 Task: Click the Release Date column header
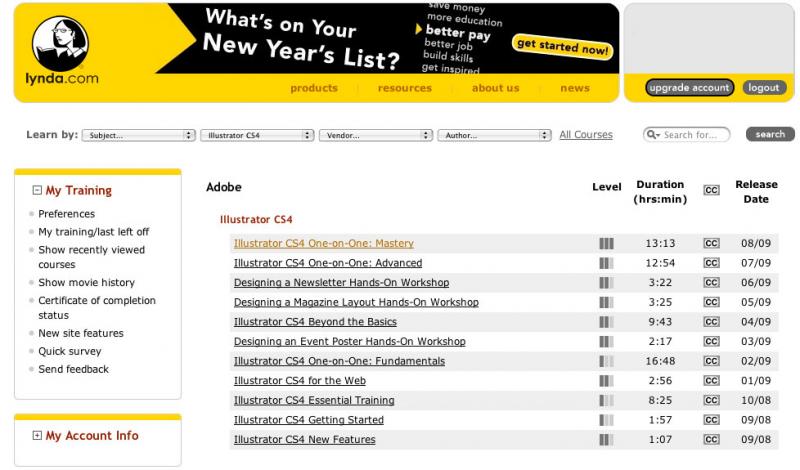coord(756,192)
